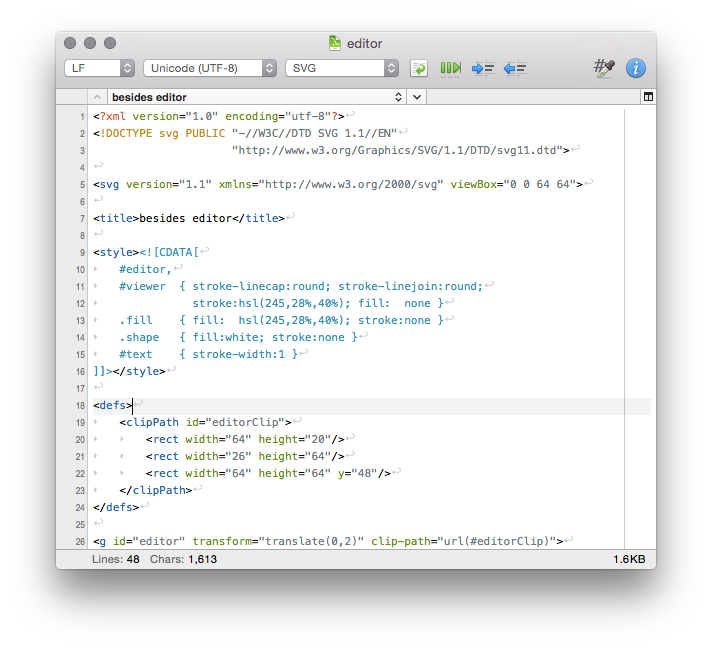This screenshot has width=712, height=649.
Task: Click ']]></style>' on line 16
Action: tap(129, 372)
